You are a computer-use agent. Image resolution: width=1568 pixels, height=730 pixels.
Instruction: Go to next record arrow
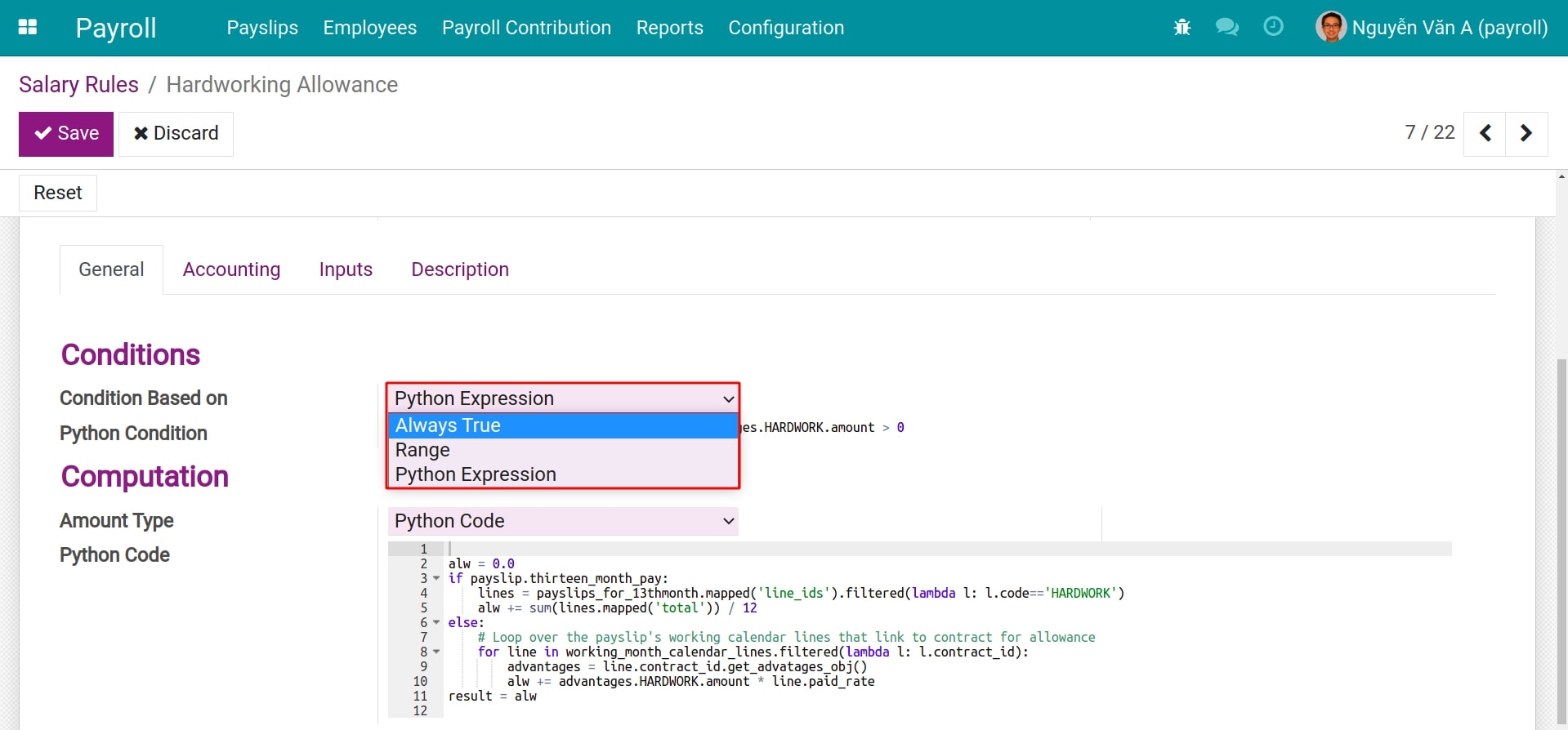coord(1526,133)
